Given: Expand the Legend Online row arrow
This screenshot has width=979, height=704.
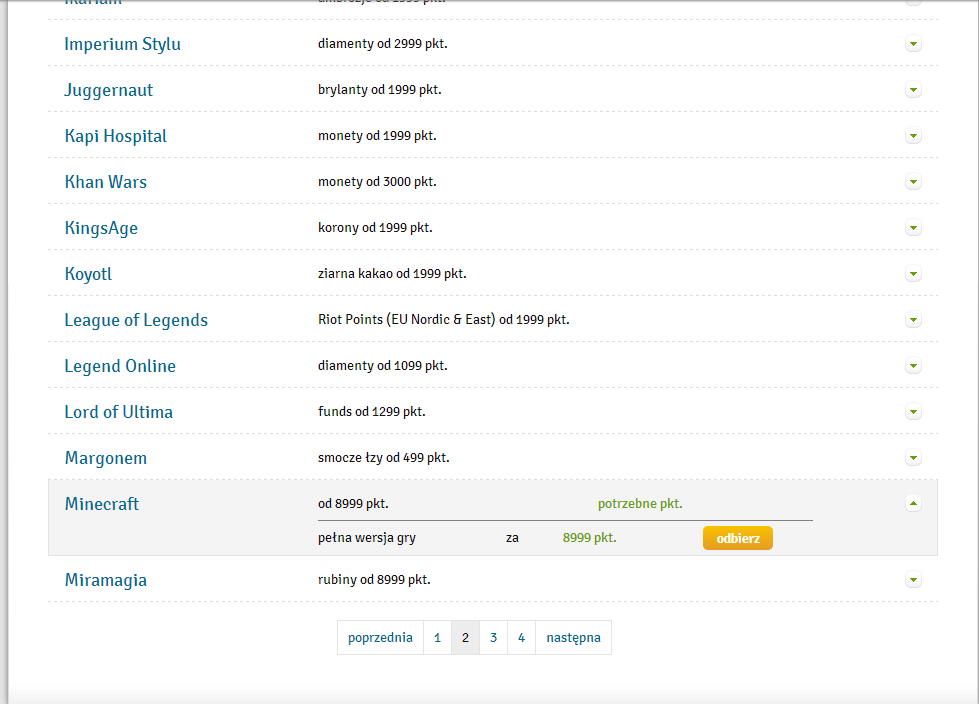Looking at the screenshot, I should 913,366.
